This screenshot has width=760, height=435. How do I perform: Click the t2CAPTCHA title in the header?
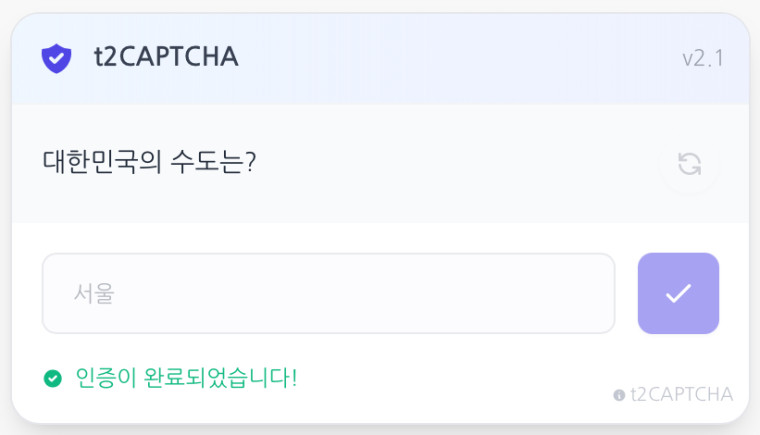click(x=166, y=57)
